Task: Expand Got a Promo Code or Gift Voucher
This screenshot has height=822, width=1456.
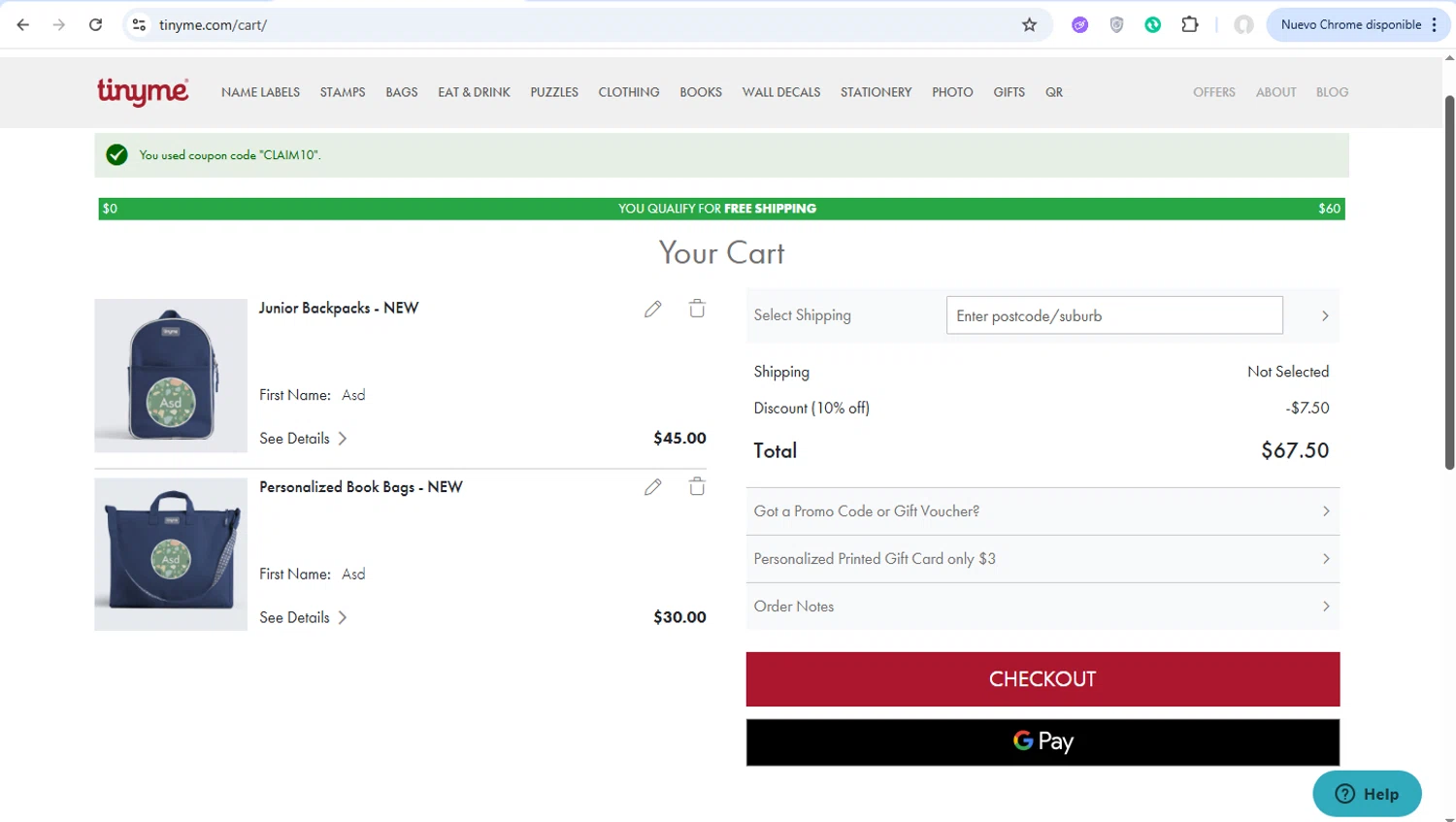Action: tap(1042, 511)
